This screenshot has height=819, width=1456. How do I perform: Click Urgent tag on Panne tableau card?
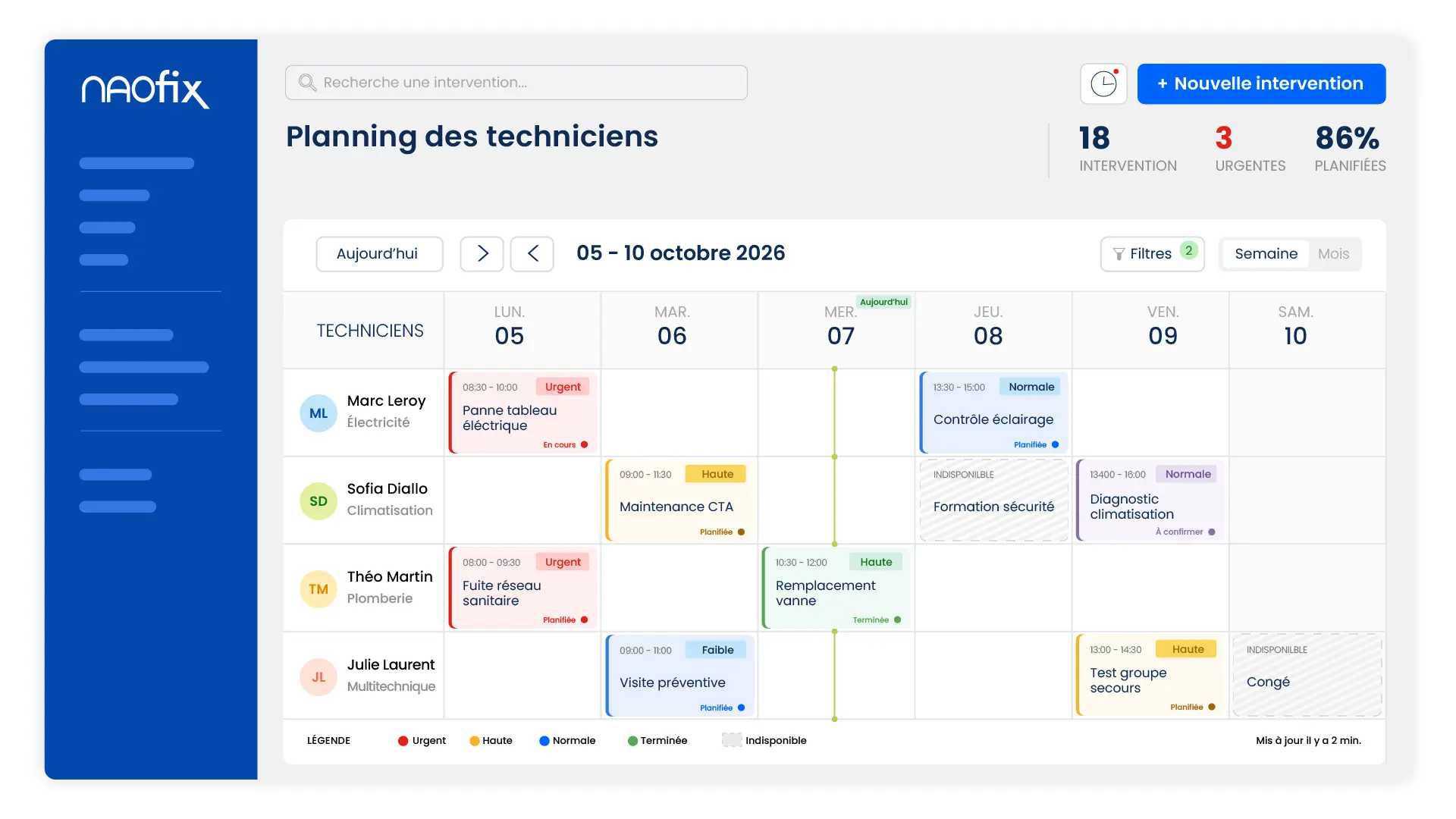point(563,387)
